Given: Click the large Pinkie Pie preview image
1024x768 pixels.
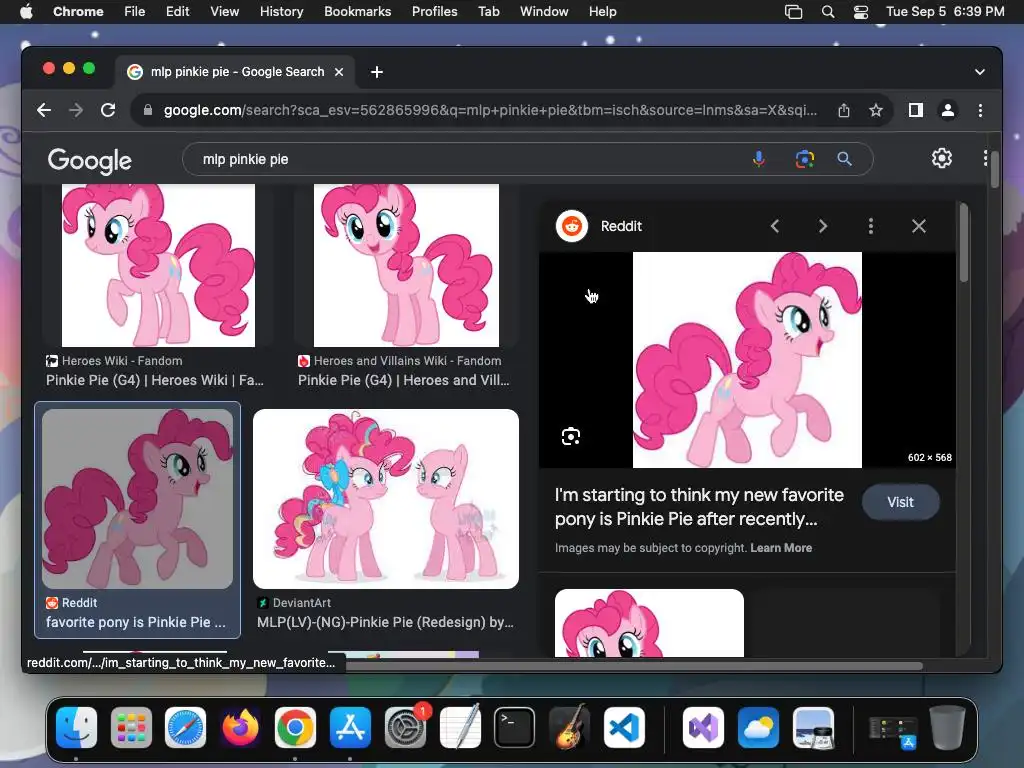Looking at the screenshot, I should pos(747,360).
